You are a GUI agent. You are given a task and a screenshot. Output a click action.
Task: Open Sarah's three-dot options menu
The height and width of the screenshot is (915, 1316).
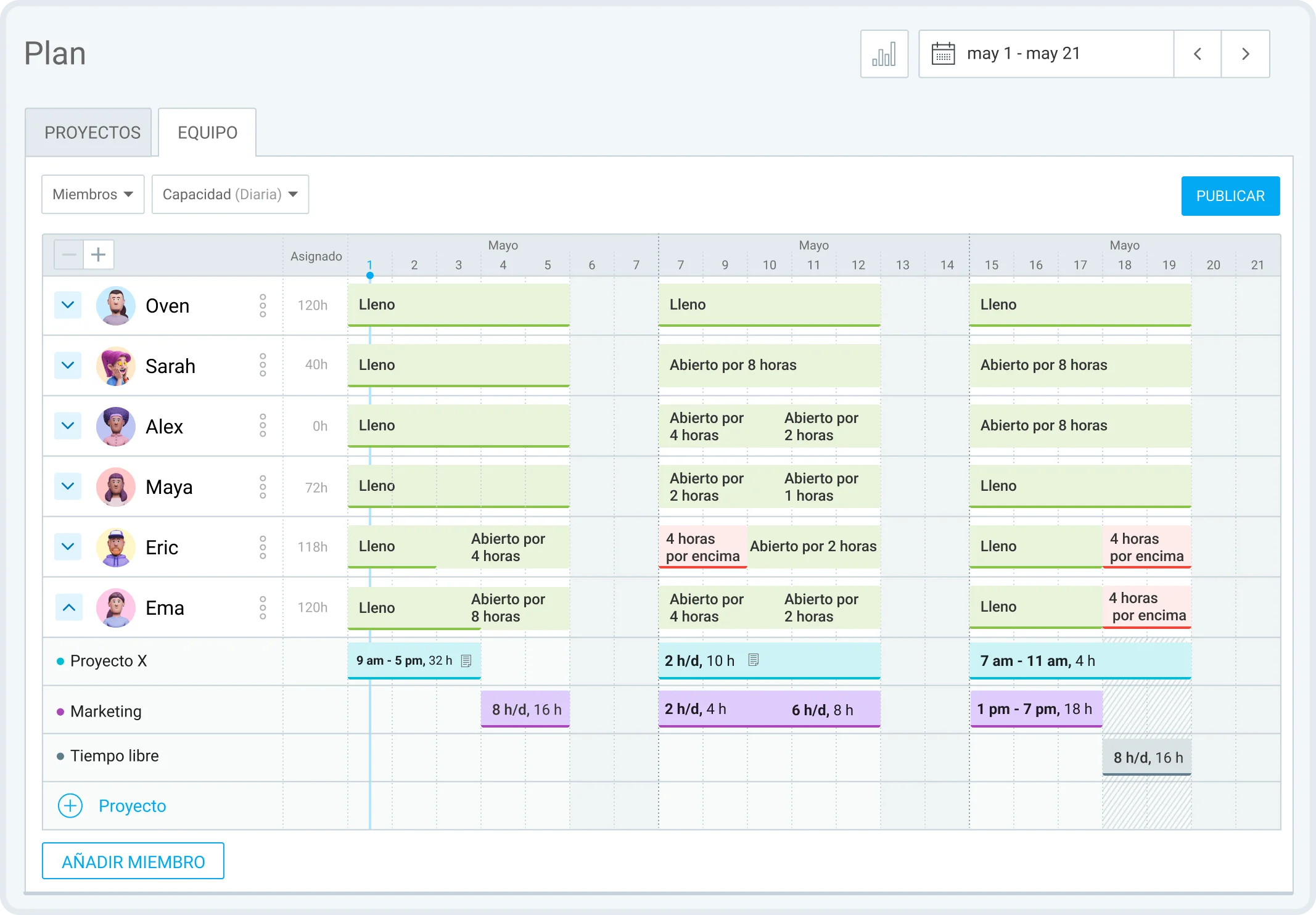263,365
